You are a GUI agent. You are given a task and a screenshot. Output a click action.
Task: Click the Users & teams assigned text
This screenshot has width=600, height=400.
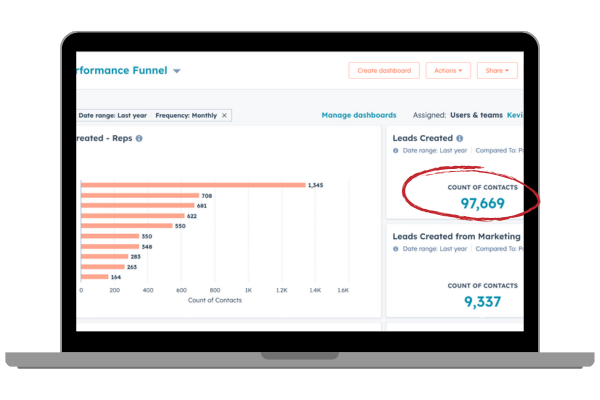click(476, 115)
